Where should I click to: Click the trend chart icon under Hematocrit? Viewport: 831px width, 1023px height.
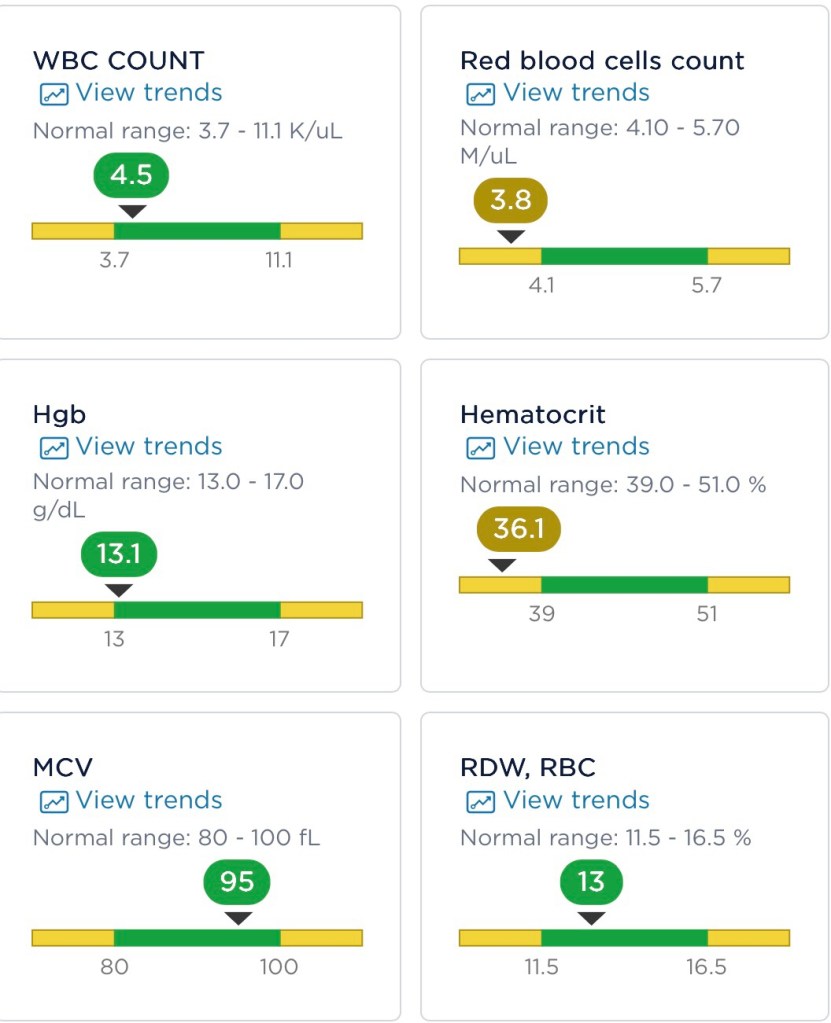coord(480,448)
